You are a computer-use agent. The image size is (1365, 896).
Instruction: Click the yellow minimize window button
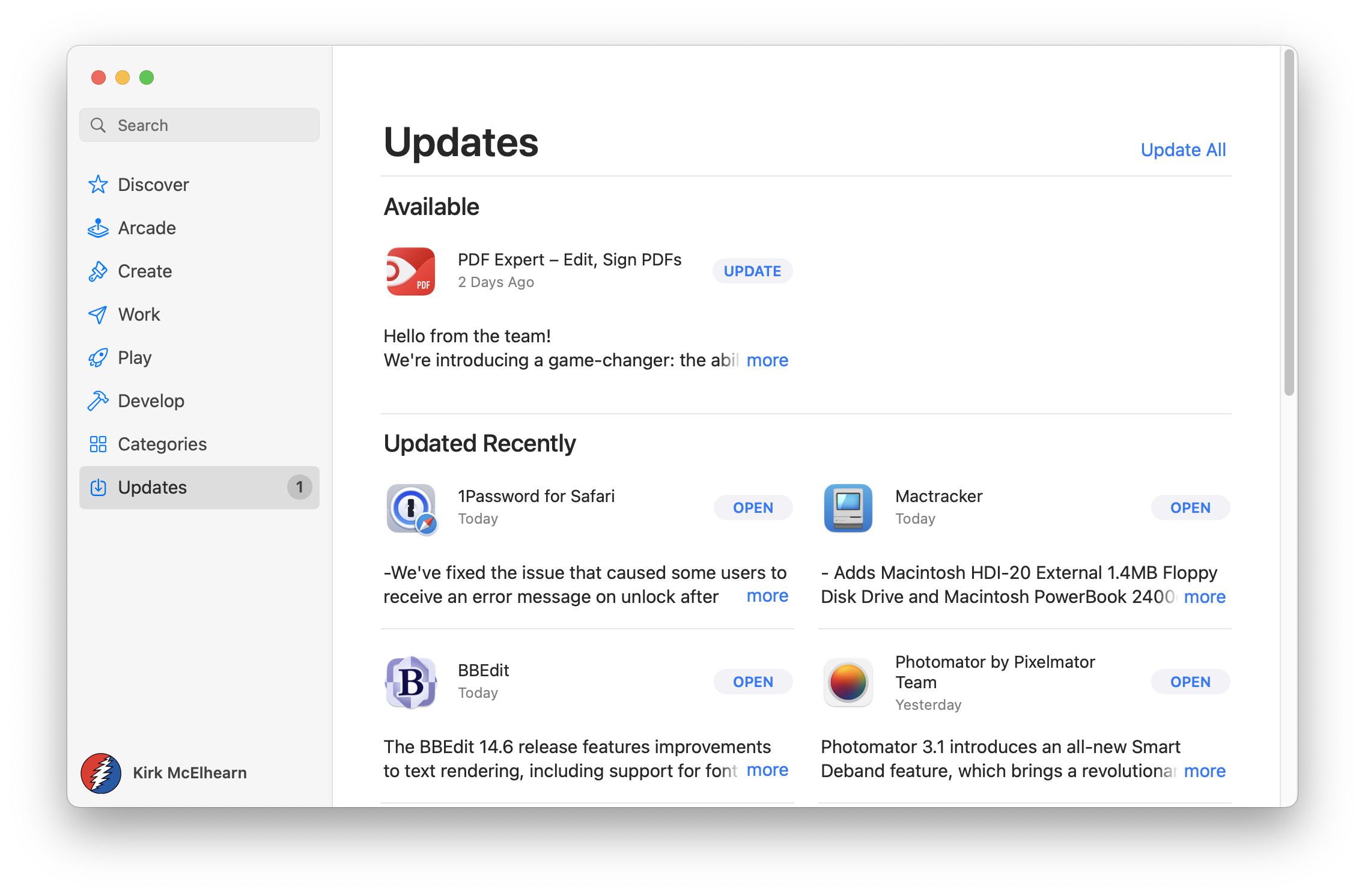coord(123,77)
